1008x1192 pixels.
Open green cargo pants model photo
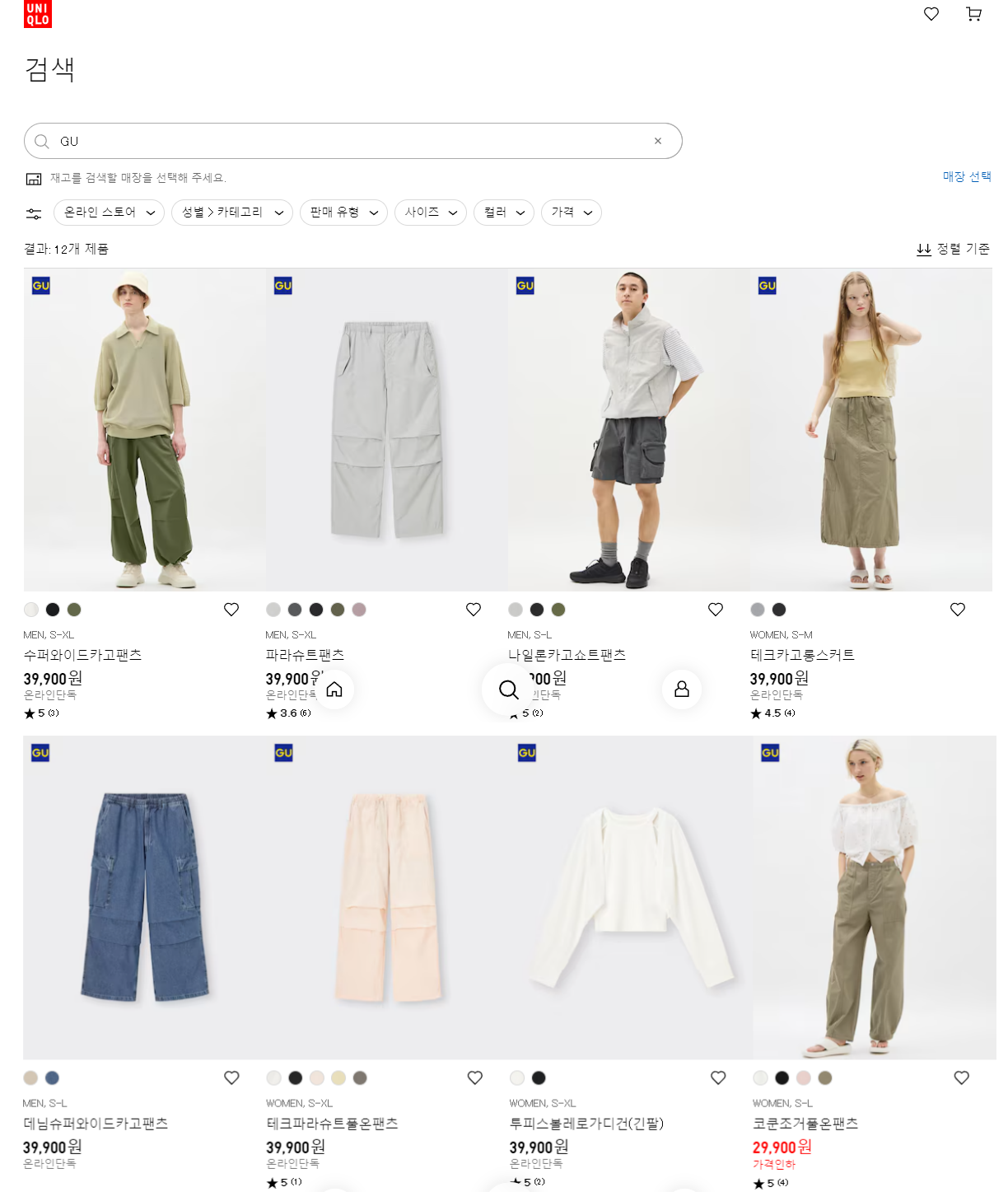click(x=145, y=430)
